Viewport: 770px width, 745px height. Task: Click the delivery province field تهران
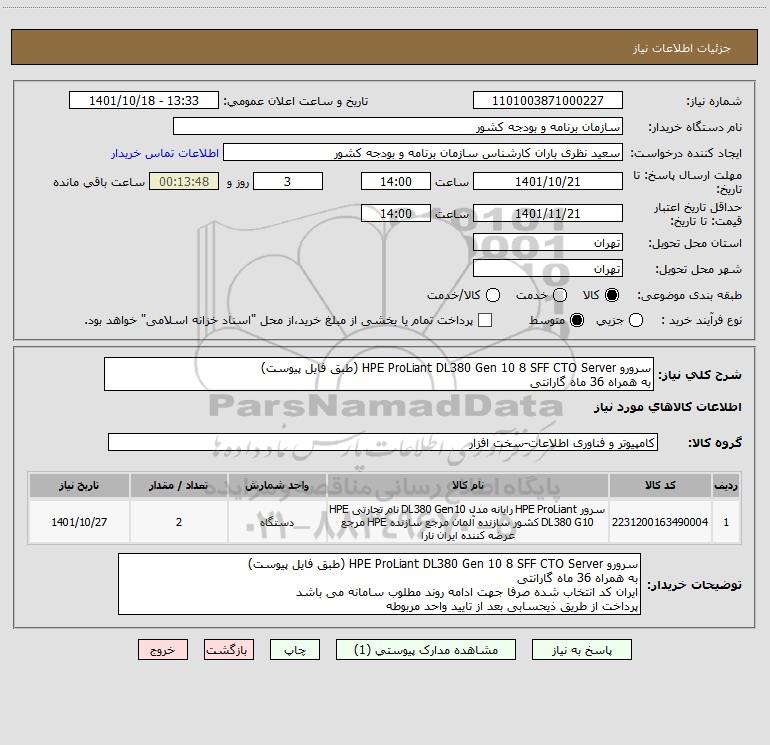pos(548,242)
